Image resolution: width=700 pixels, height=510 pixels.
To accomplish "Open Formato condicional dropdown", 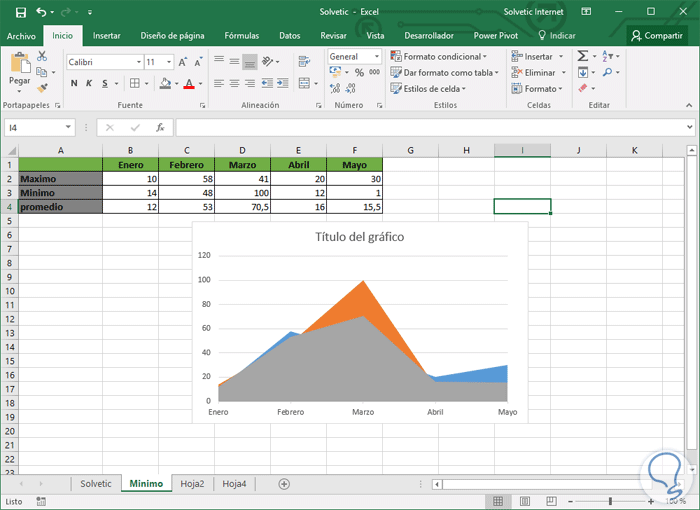I will (x=438, y=57).
